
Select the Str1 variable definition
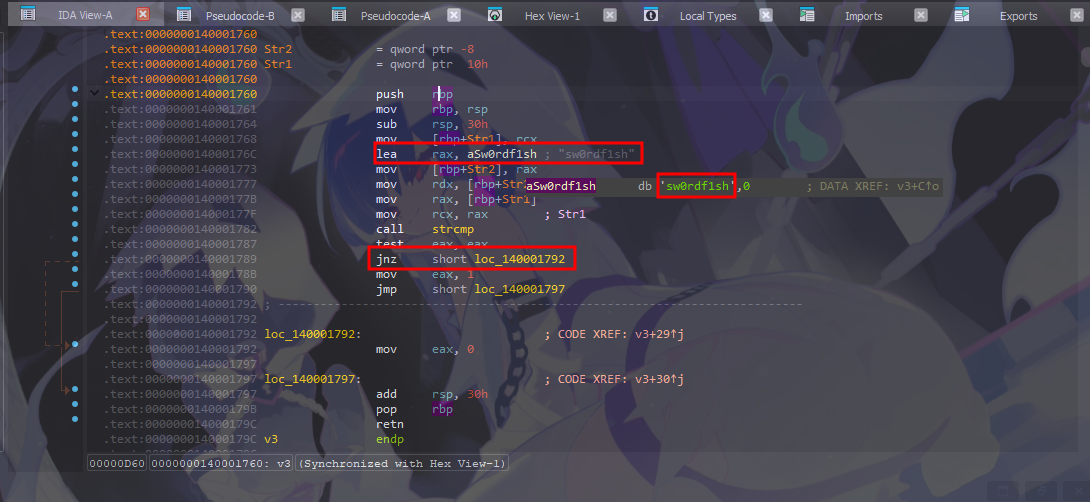(278, 65)
